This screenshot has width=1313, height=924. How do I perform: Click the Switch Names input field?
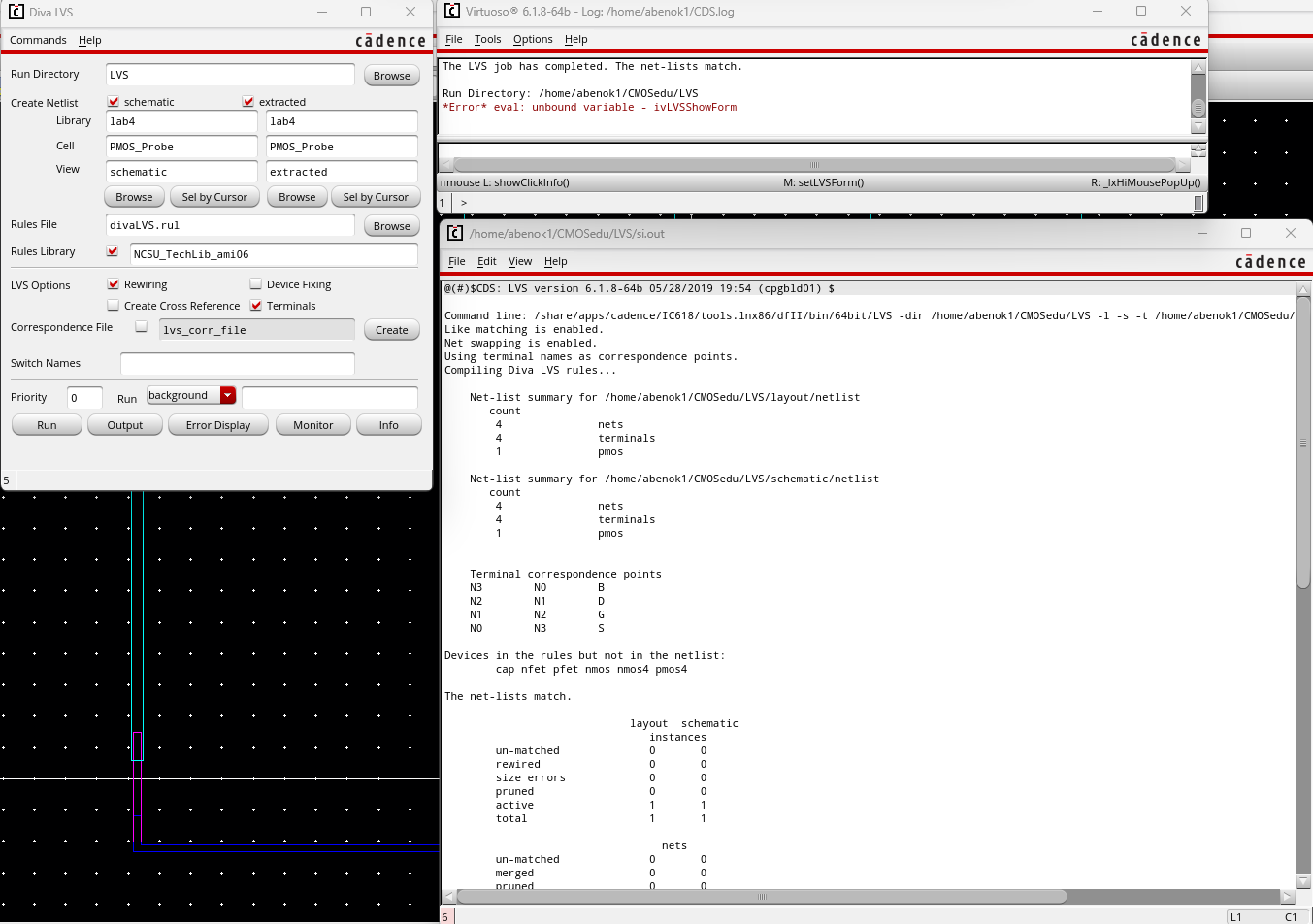pyautogui.click(x=238, y=363)
